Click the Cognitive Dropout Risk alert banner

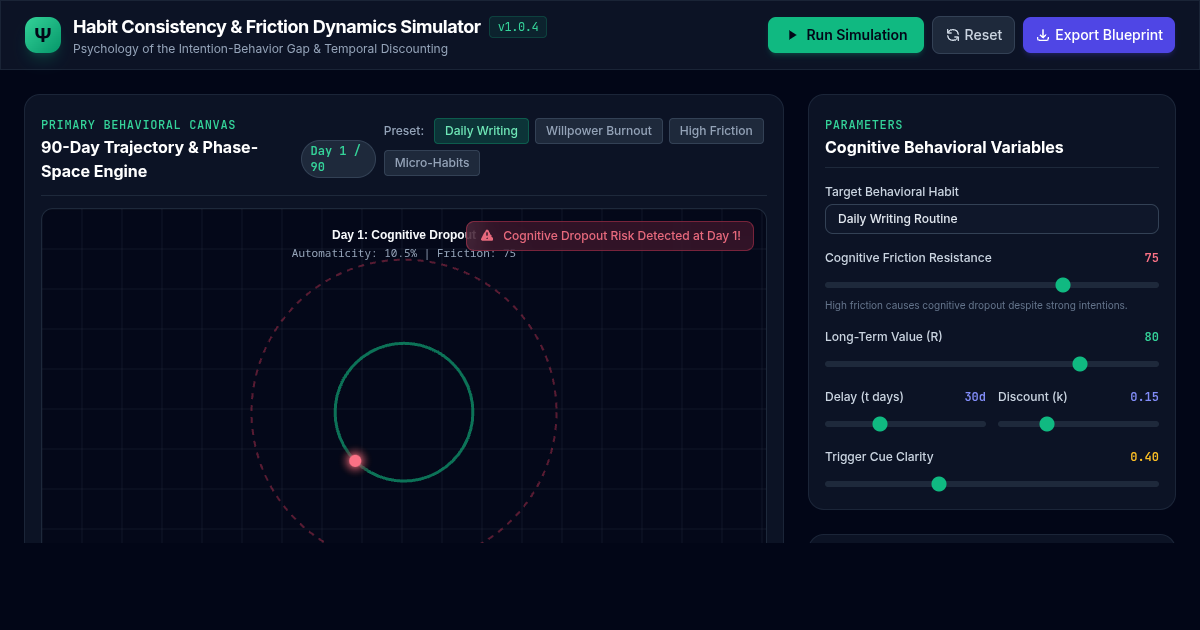(610, 236)
